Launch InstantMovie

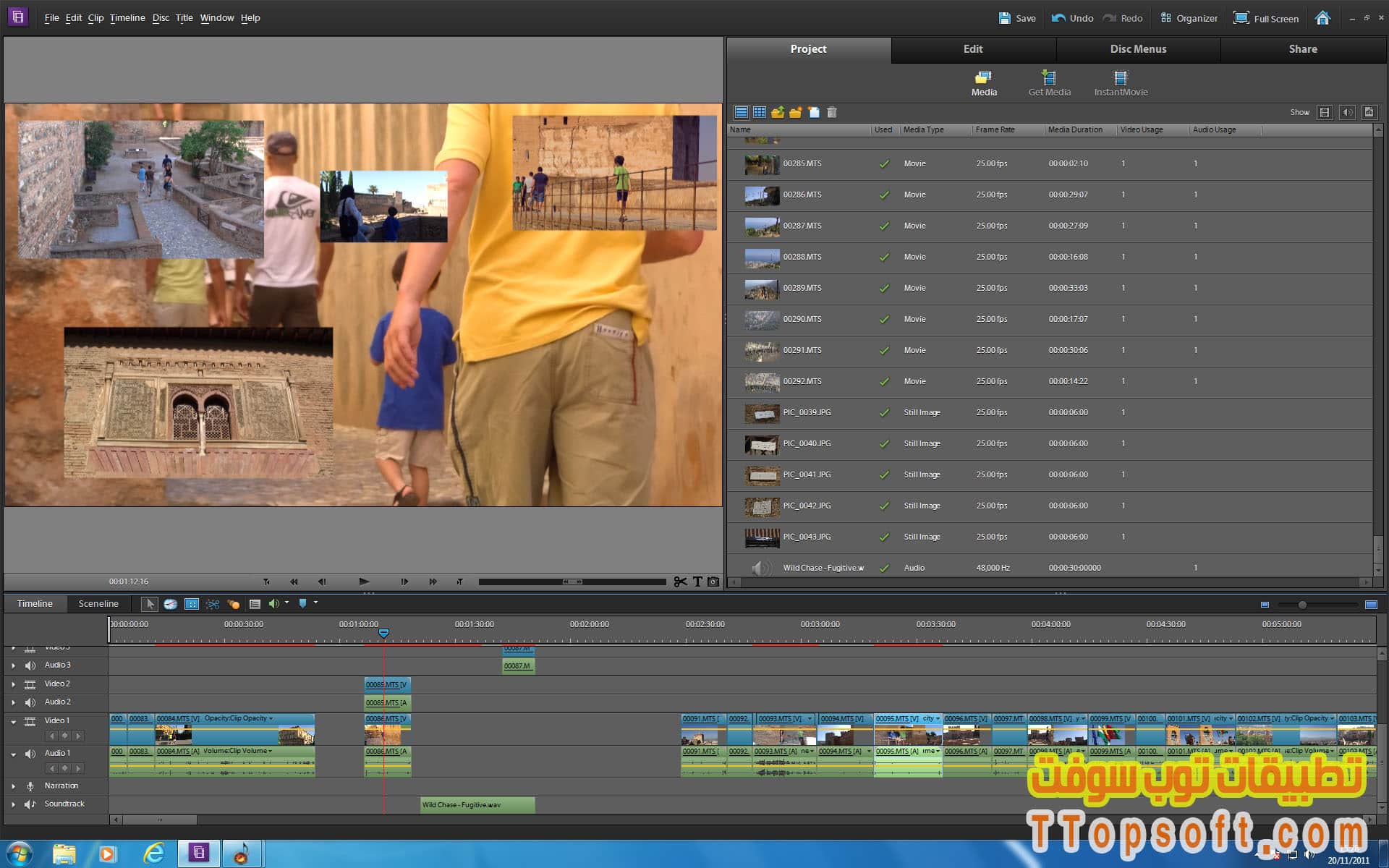[1121, 83]
